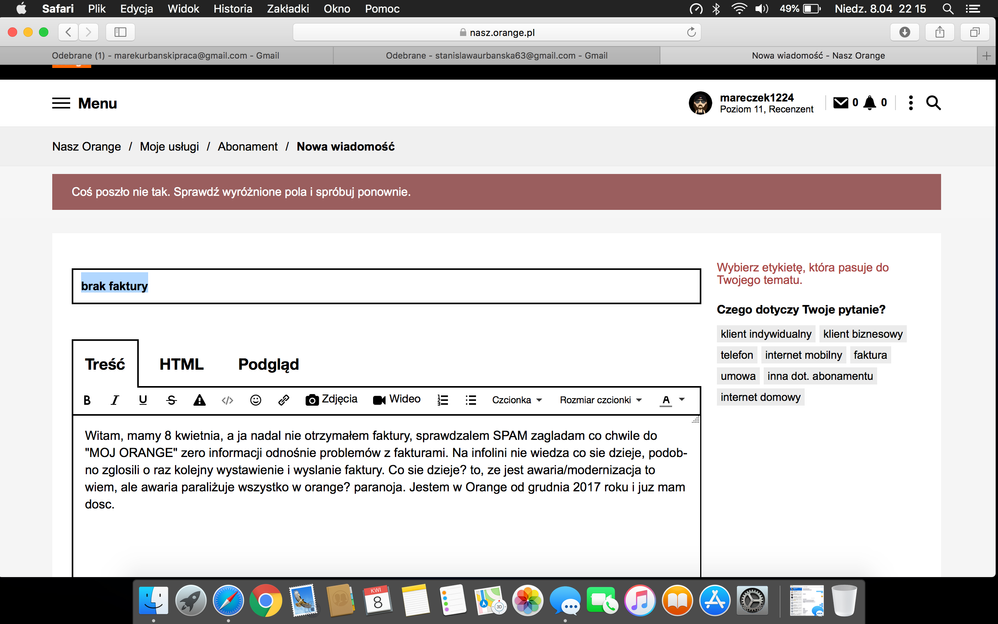The height and width of the screenshot is (624, 998).
Task: Apply underline formatting in editor
Action: pyautogui.click(x=143, y=400)
